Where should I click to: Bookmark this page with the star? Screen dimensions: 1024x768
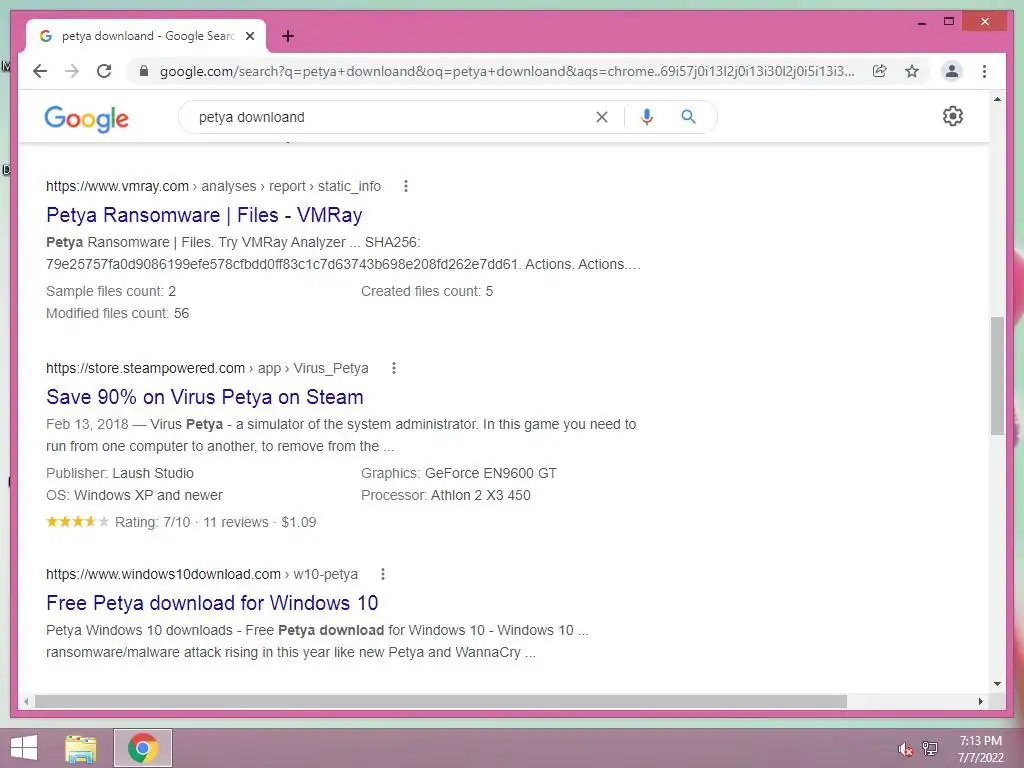[912, 71]
